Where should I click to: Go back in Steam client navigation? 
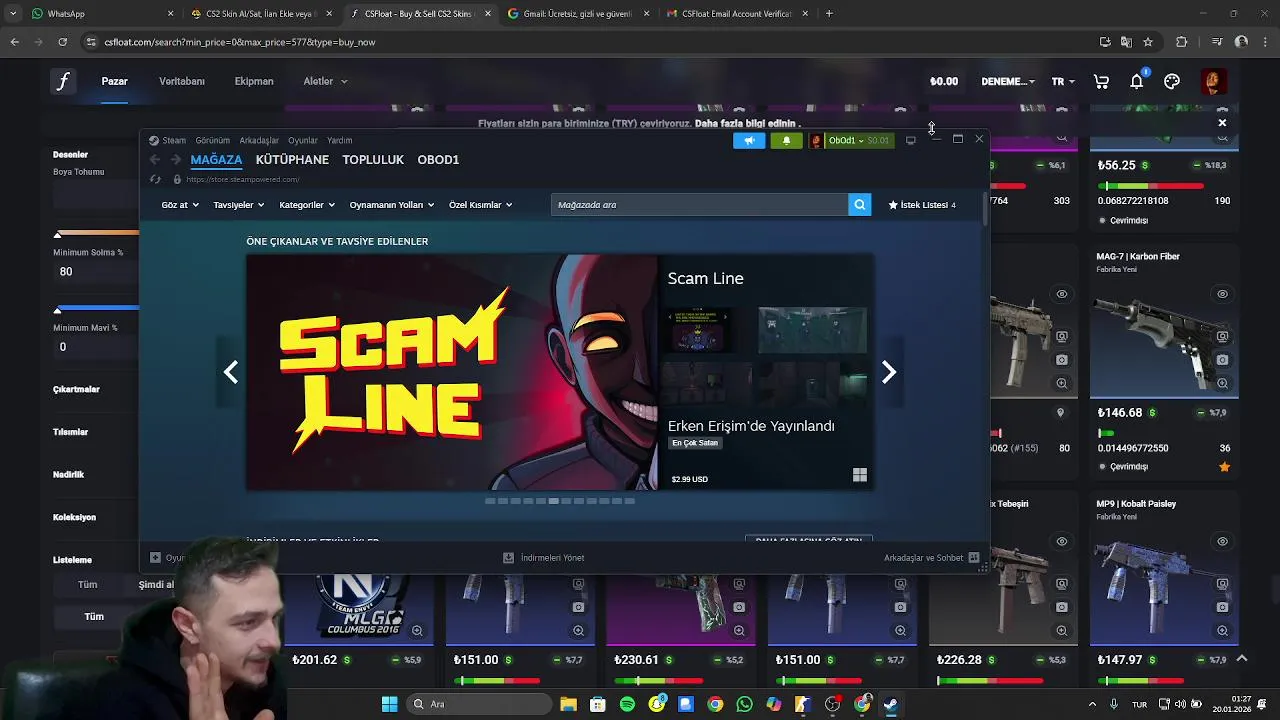tap(155, 160)
